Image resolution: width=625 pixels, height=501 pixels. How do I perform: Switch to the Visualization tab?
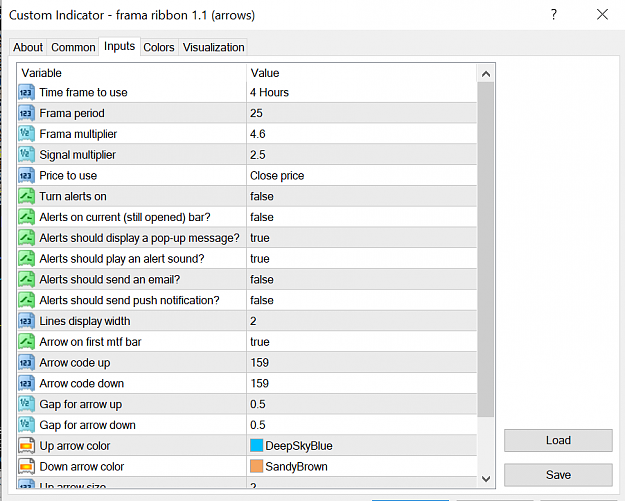(x=213, y=47)
